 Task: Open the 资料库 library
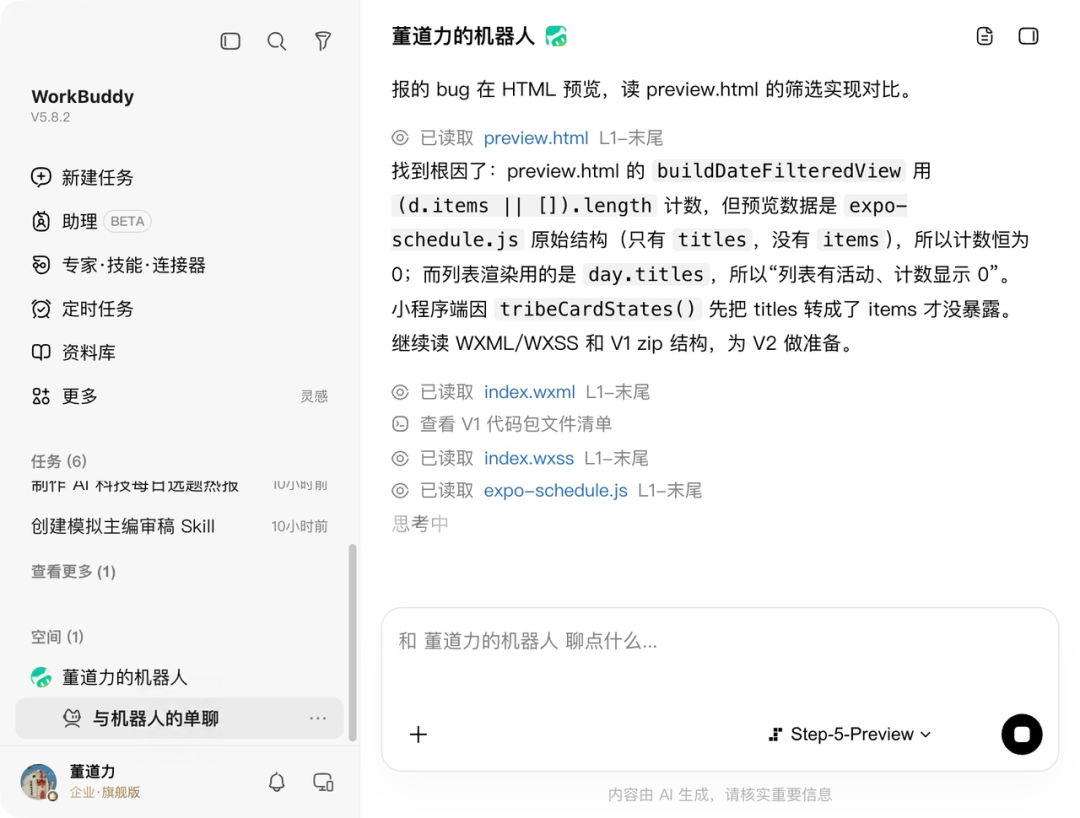73,353
